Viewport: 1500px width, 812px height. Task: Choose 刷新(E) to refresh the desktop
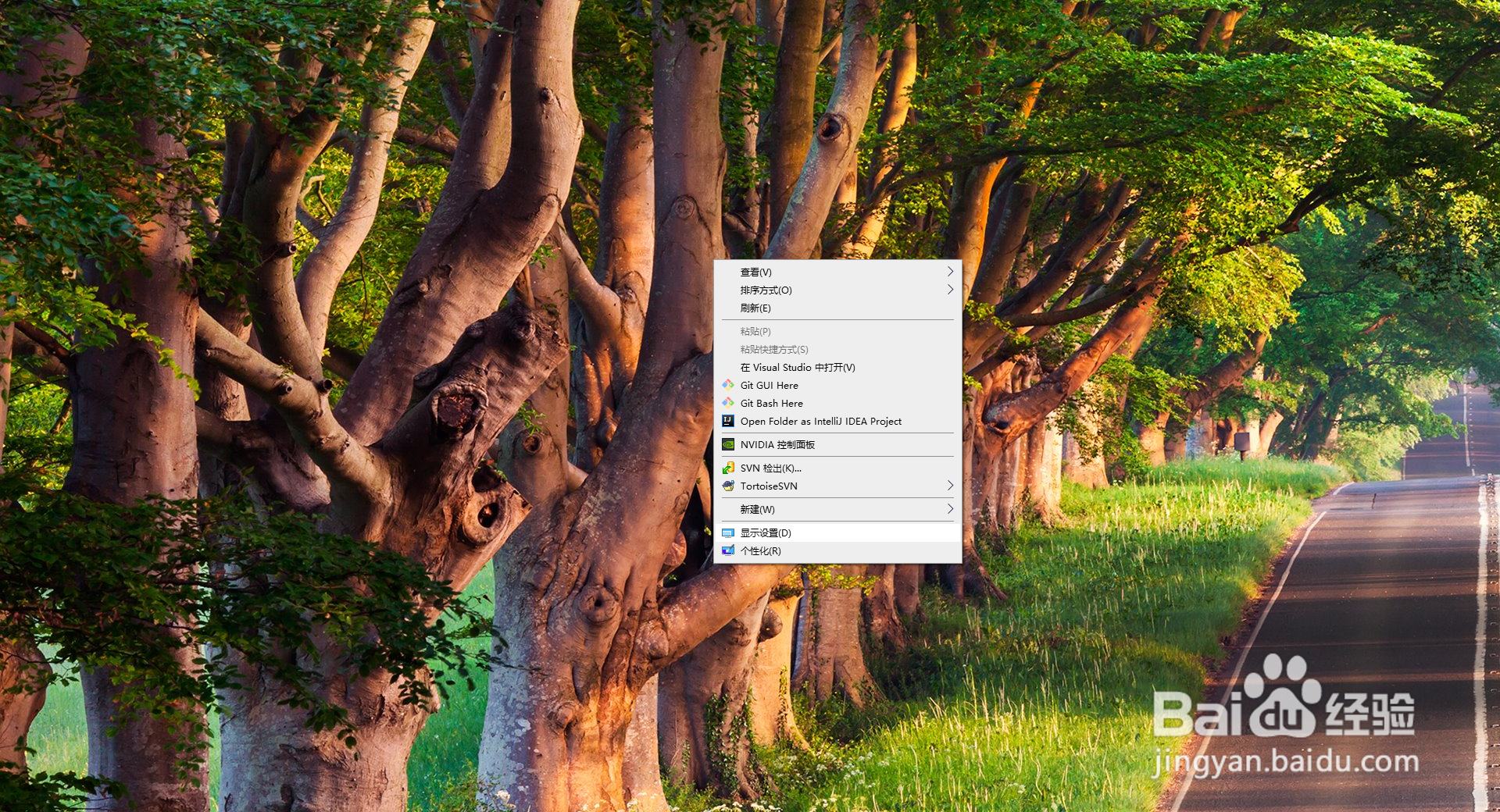click(x=837, y=308)
